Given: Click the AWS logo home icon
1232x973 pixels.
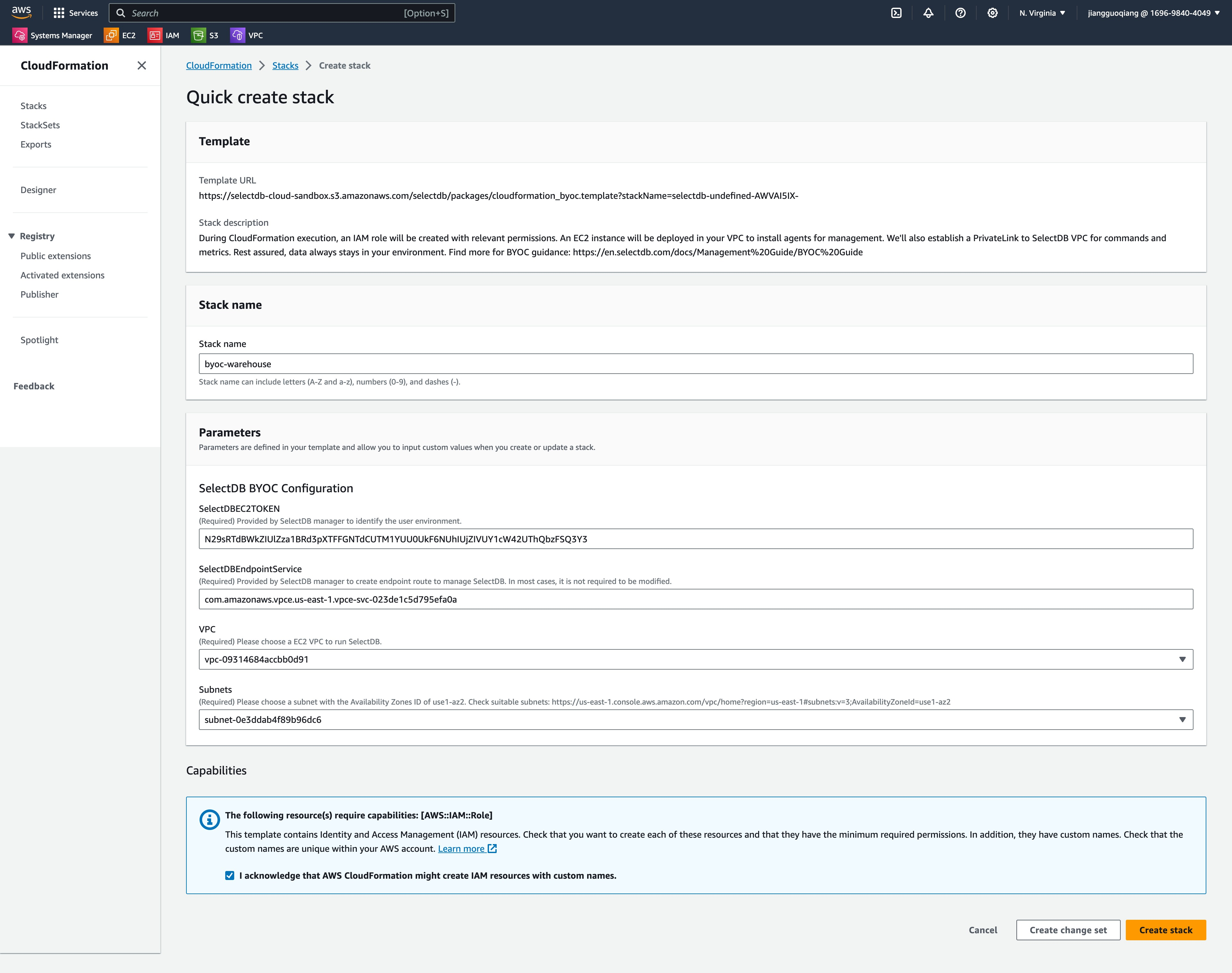Looking at the screenshot, I should [x=21, y=13].
